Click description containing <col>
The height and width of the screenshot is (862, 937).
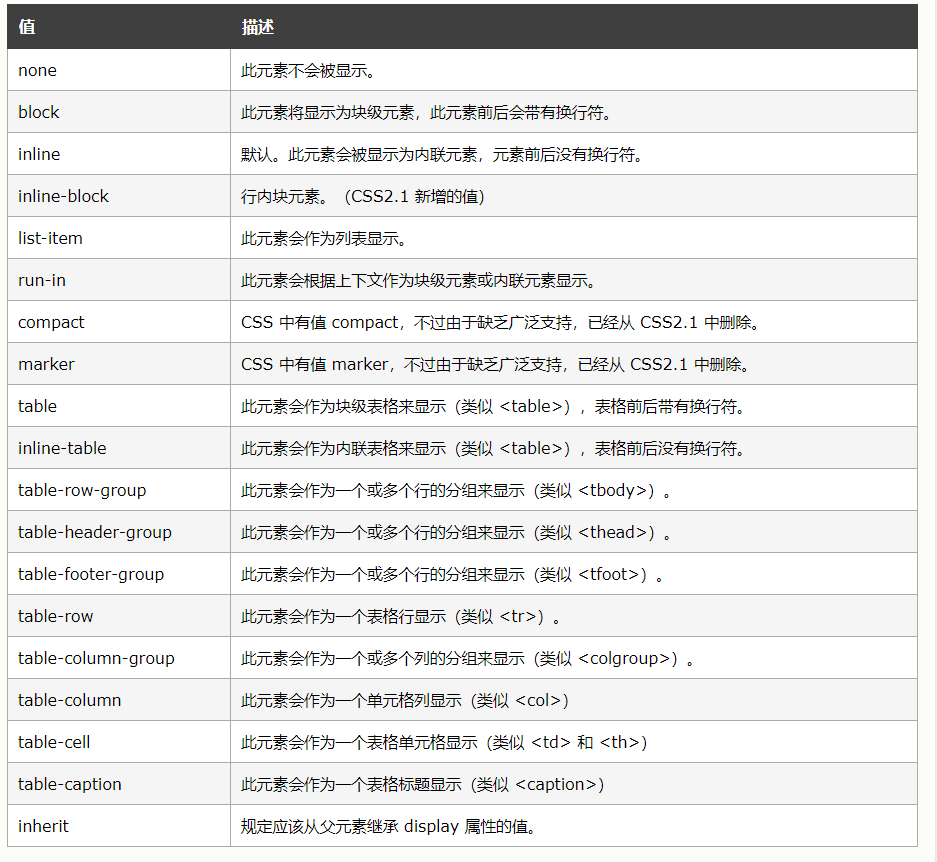pyautogui.click(x=405, y=700)
